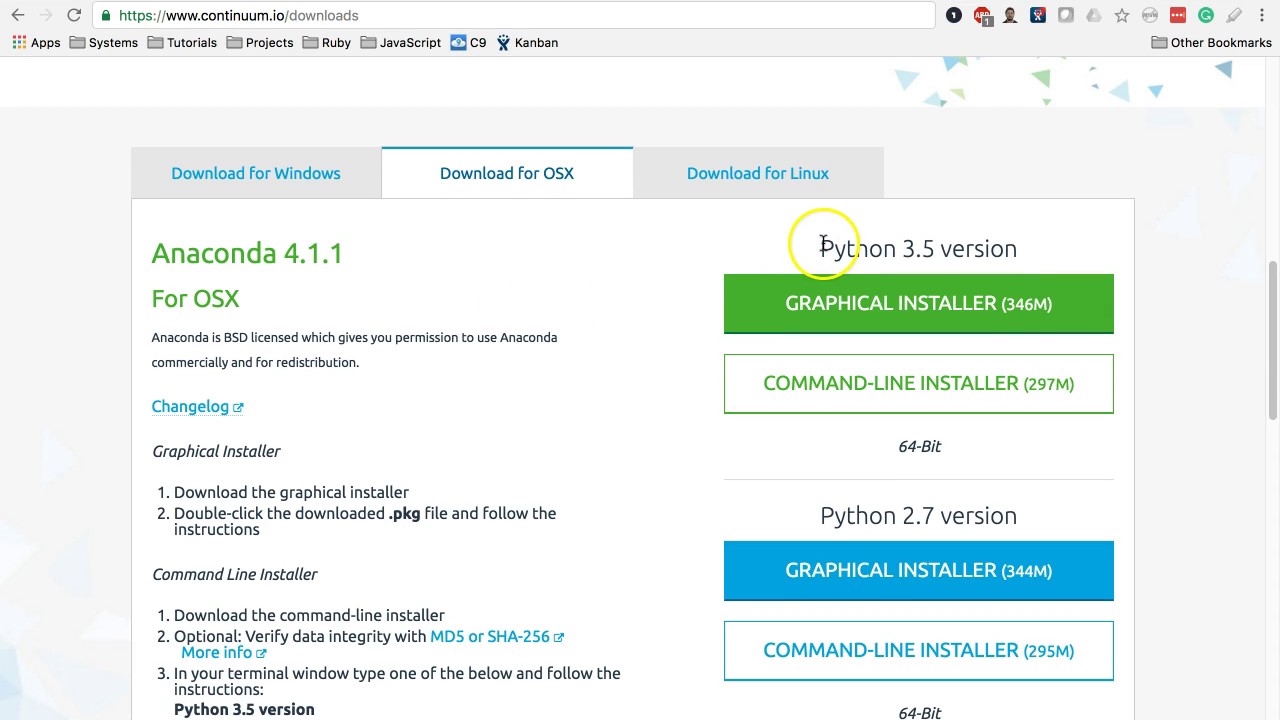Click the 64-Bit label under Python 3.5
The height and width of the screenshot is (720, 1280).
coord(919,446)
